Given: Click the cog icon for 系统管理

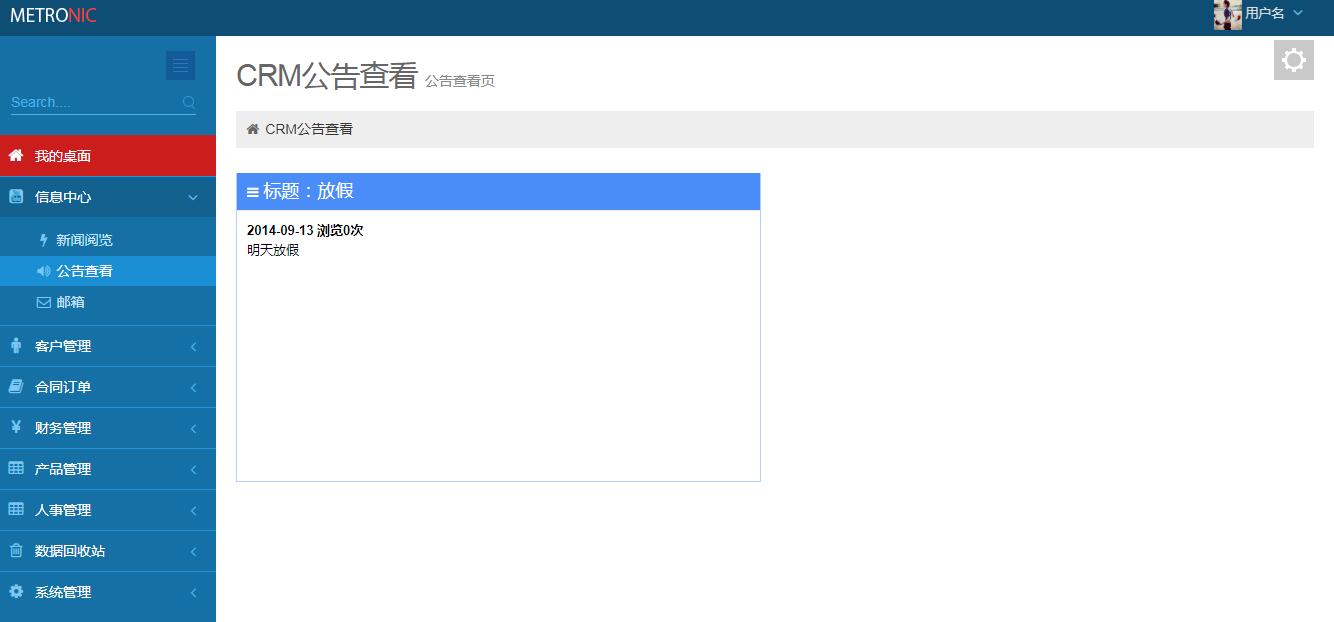Looking at the screenshot, I should (16, 591).
